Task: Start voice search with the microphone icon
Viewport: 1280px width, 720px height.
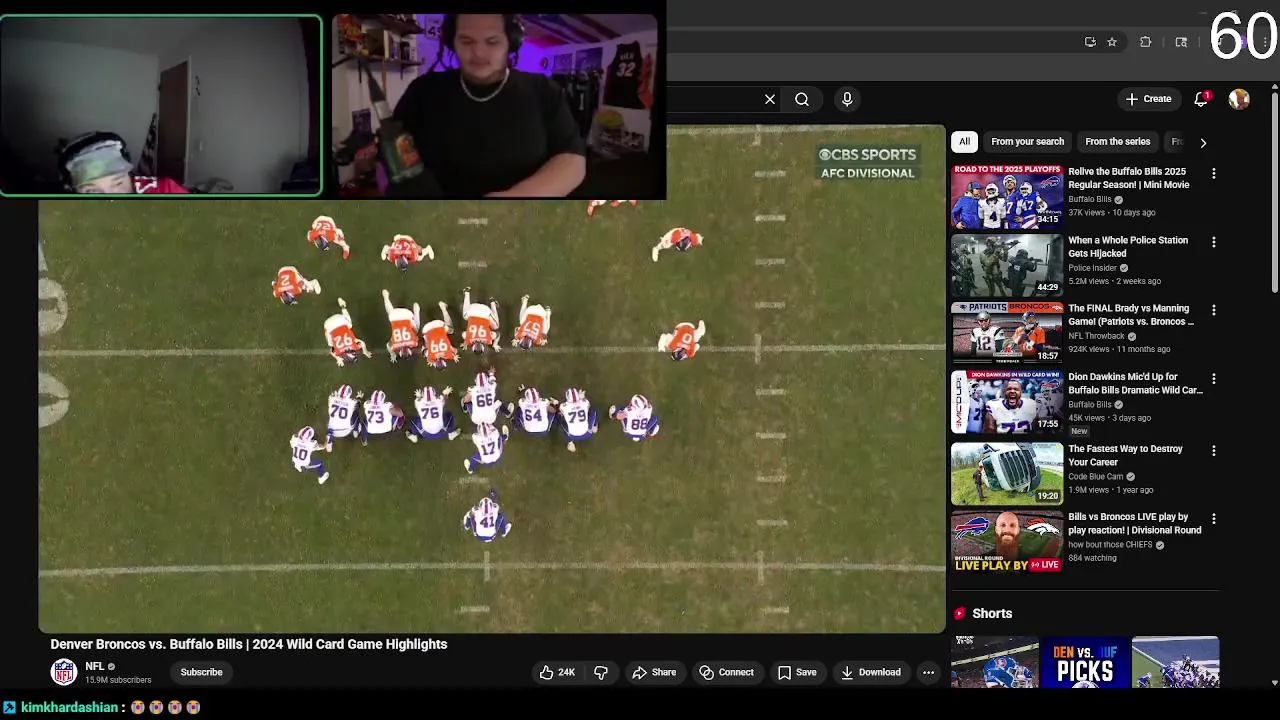Action: (x=847, y=99)
